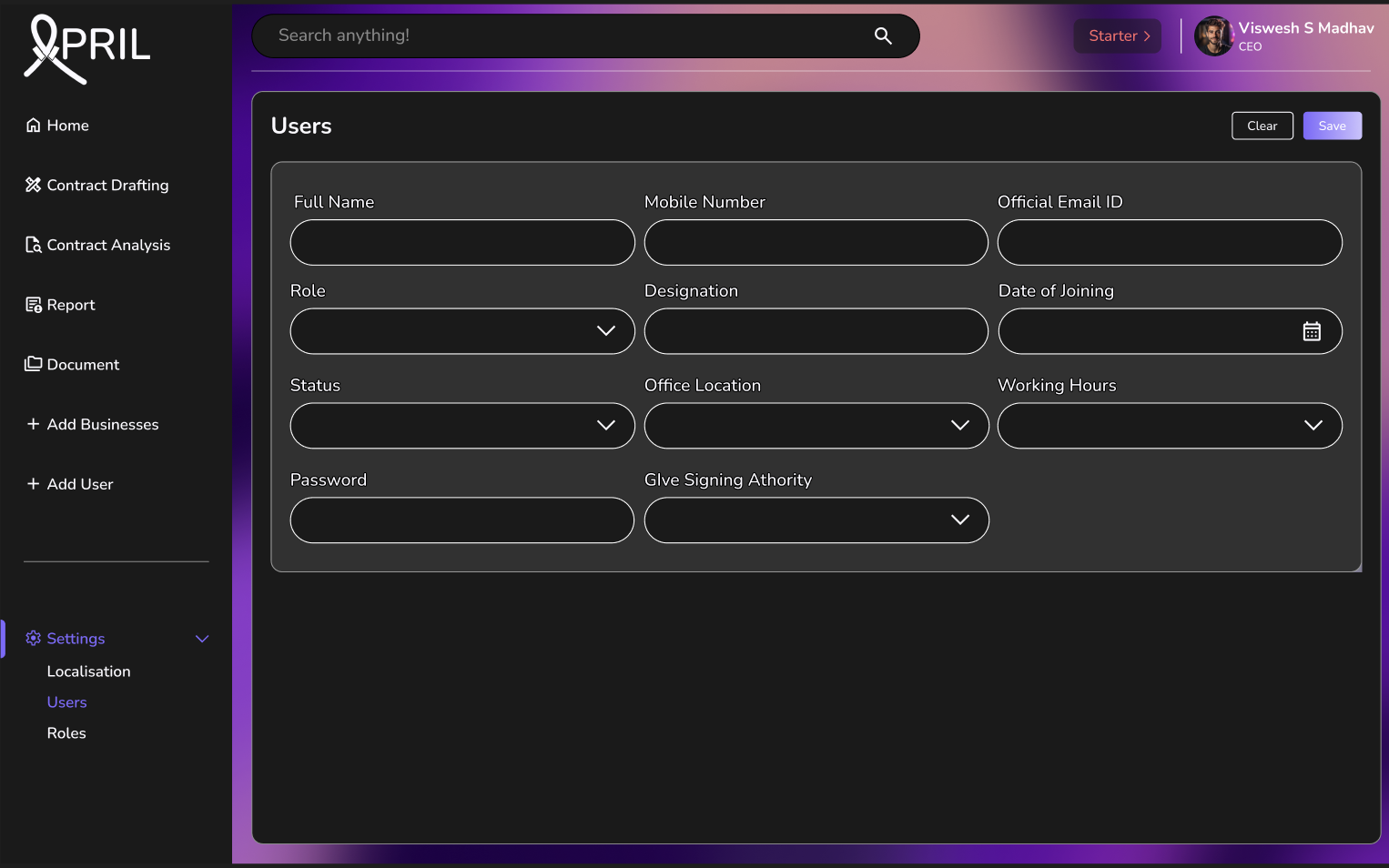Image resolution: width=1389 pixels, height=868 pixels.
Task: Click into the Designation field
Action: point(816,331)
